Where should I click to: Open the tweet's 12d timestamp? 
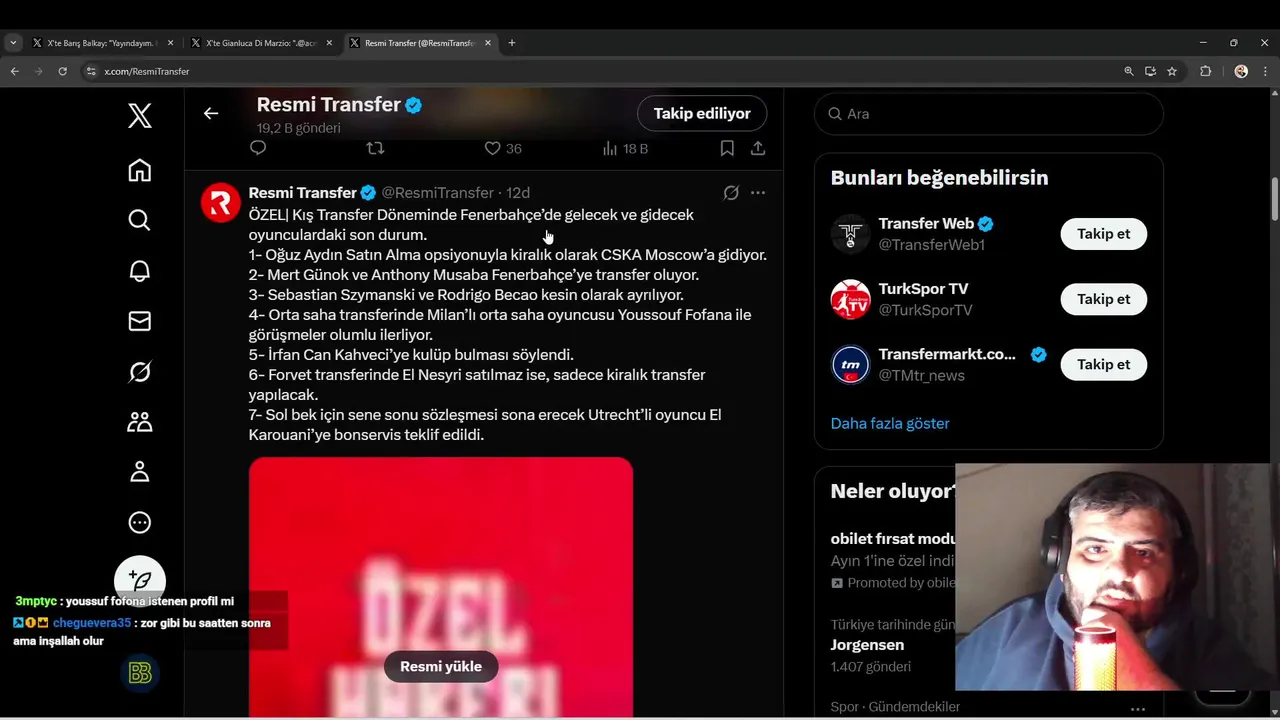pos(518,193)
